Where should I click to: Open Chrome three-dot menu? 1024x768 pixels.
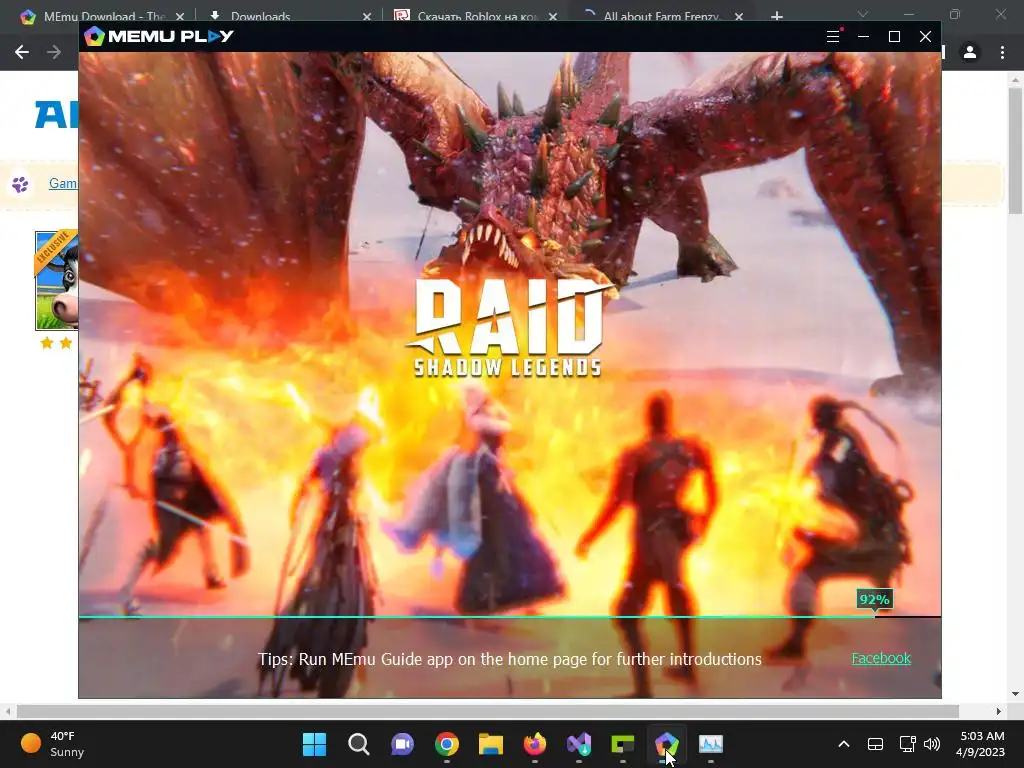pos(1002,52)
